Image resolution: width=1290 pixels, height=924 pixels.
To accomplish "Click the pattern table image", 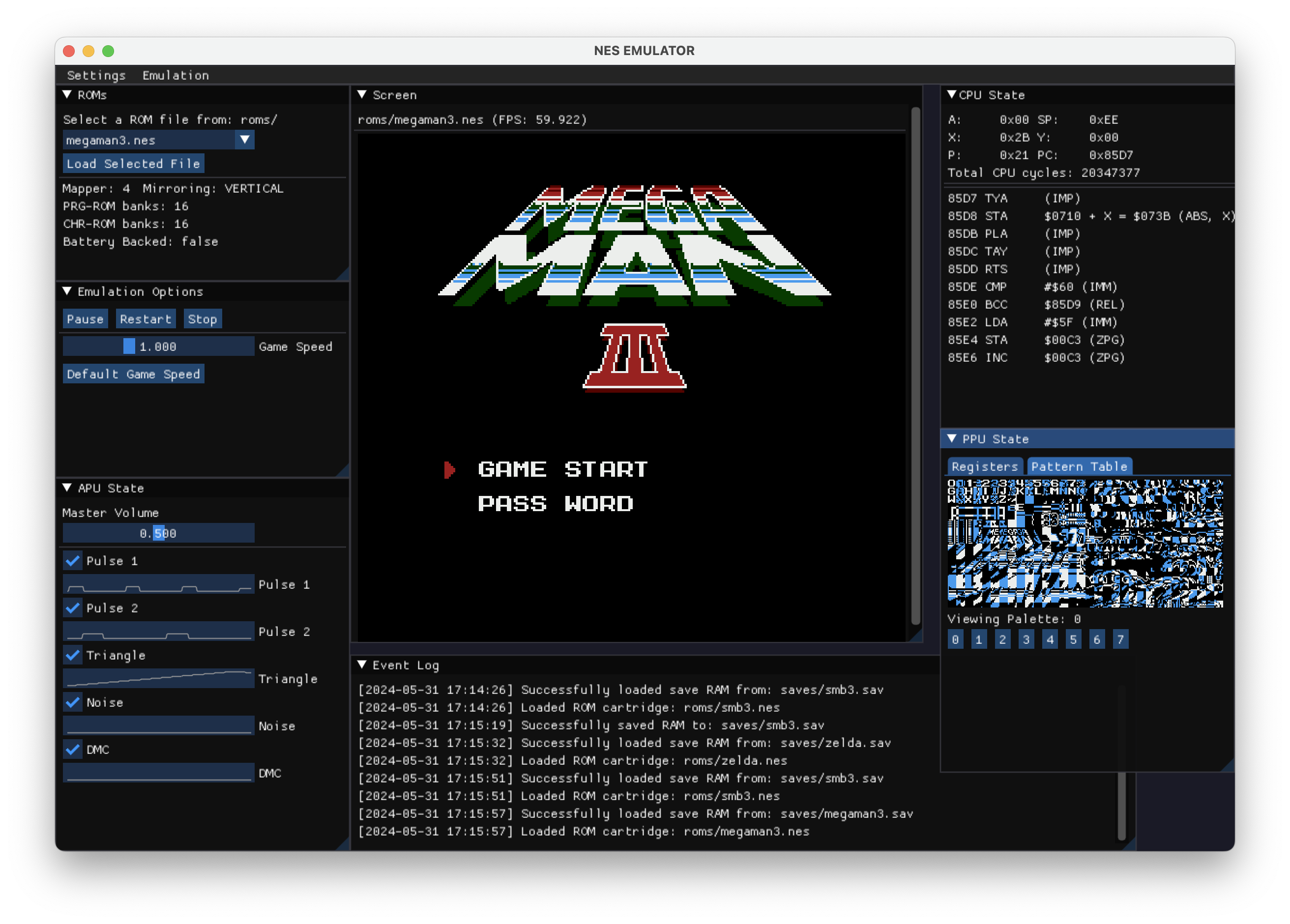I will point(1085,544).
